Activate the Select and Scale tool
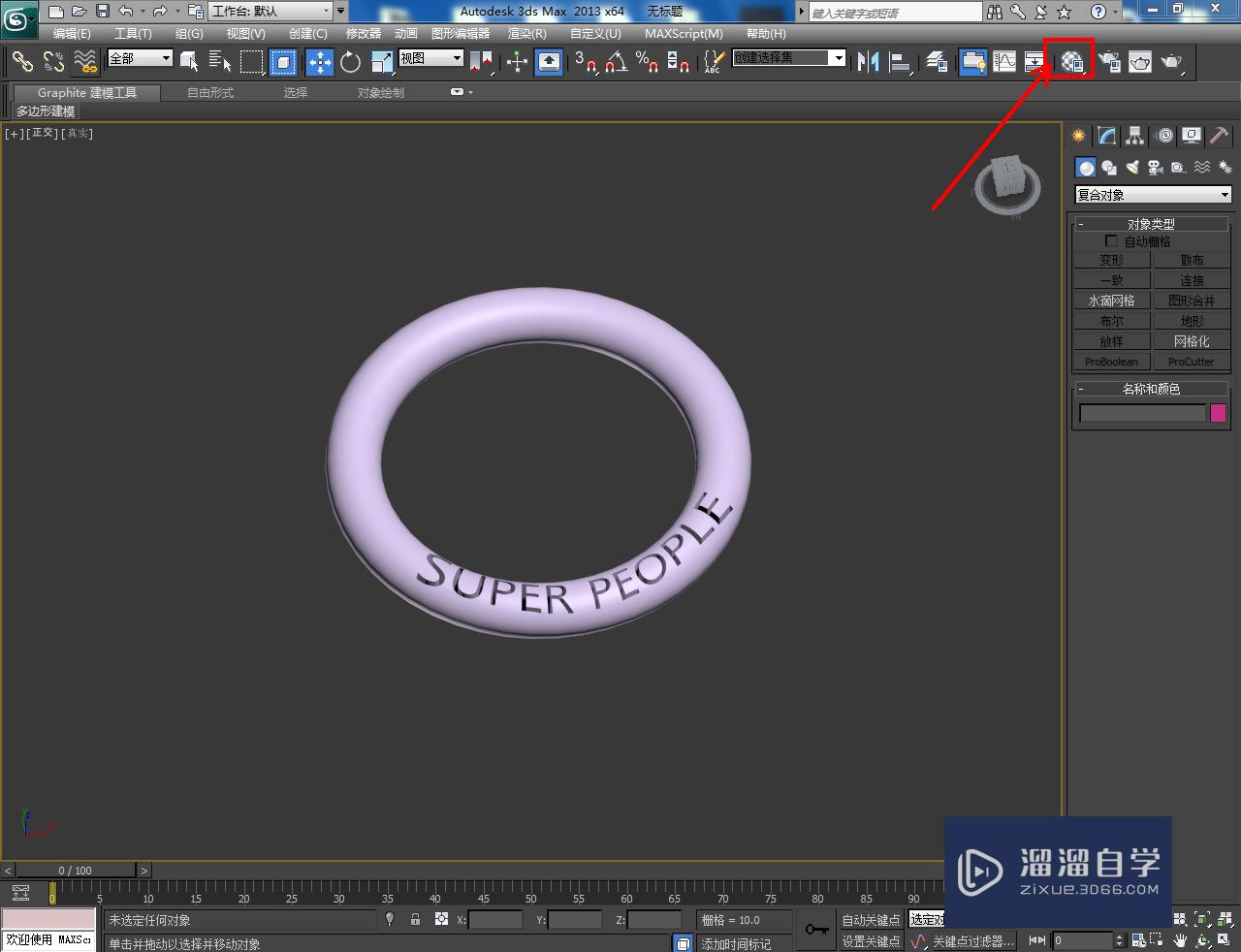This screenshot has height=952, width=1241. [x=381, y=61]
